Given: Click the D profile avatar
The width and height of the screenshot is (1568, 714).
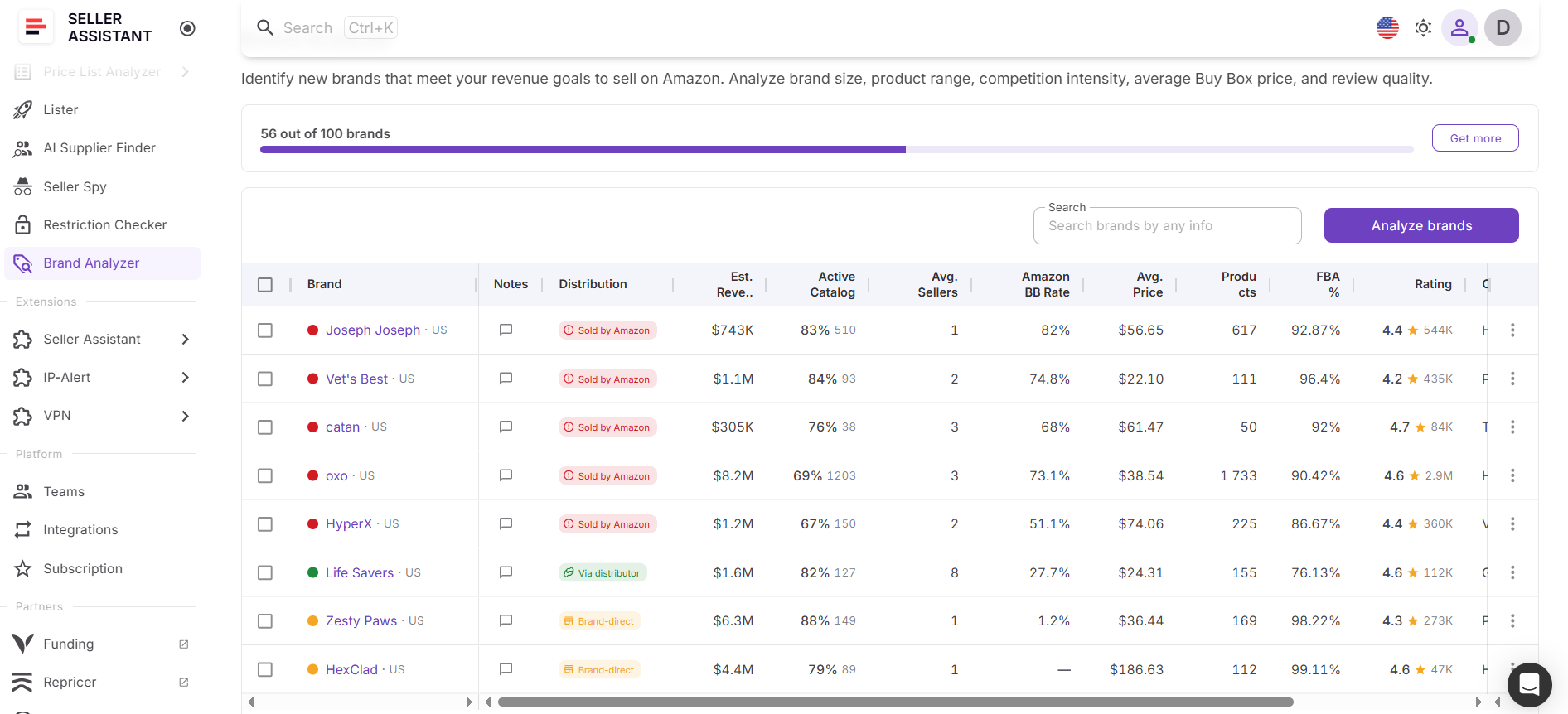Looking at the screenshot, I should [1503, 27].
